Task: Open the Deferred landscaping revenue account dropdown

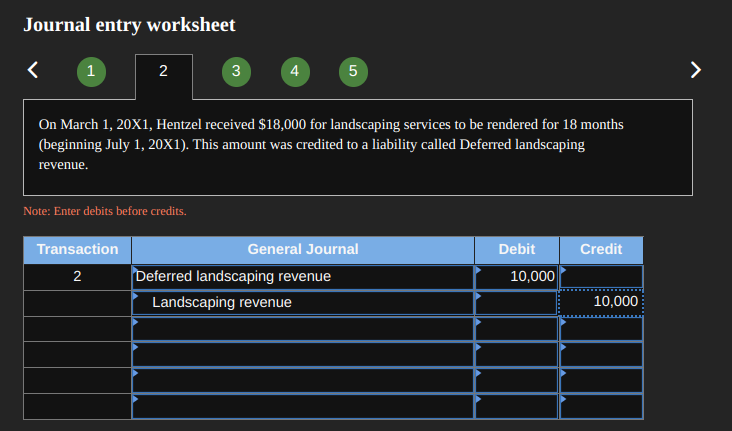Action: (303, 277)
